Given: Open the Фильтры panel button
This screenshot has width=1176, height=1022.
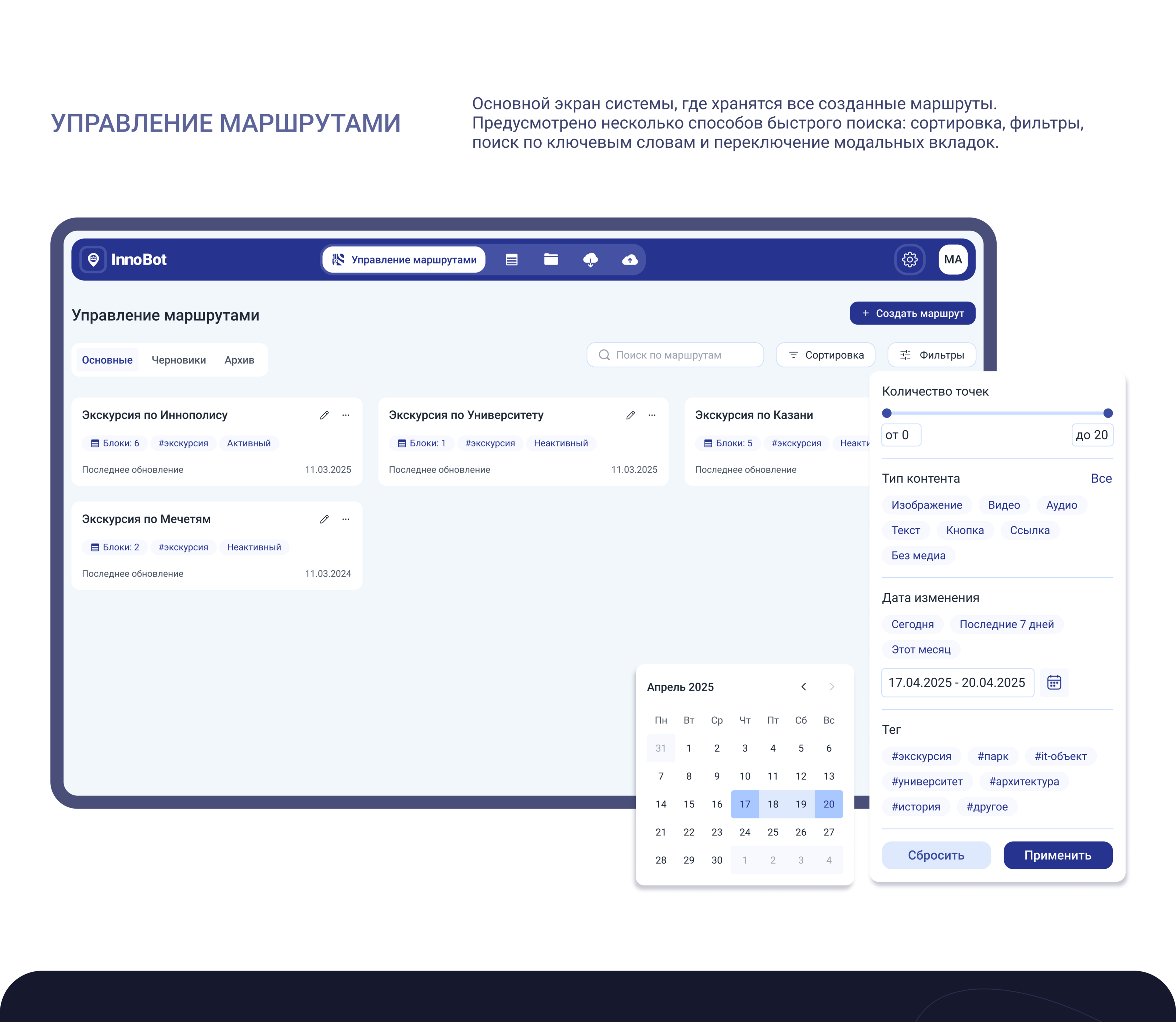Looking at the screenshot, I should 932,355.
